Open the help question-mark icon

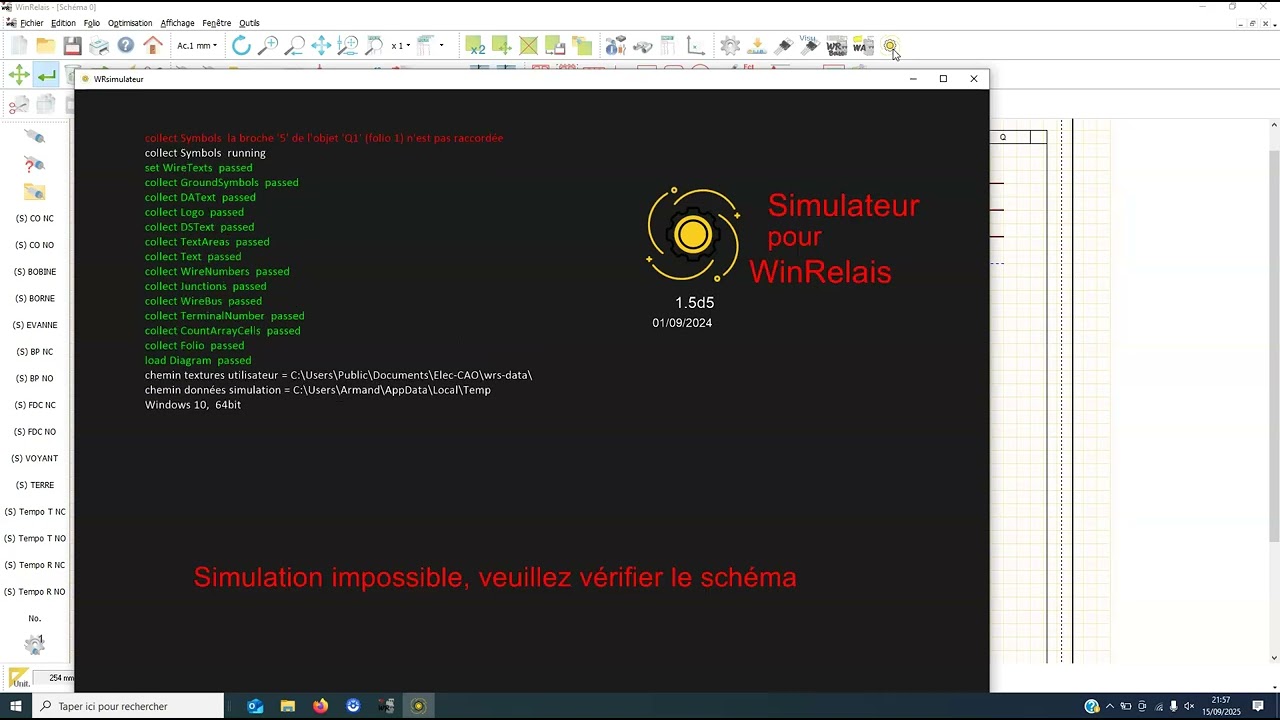point(126,46)
